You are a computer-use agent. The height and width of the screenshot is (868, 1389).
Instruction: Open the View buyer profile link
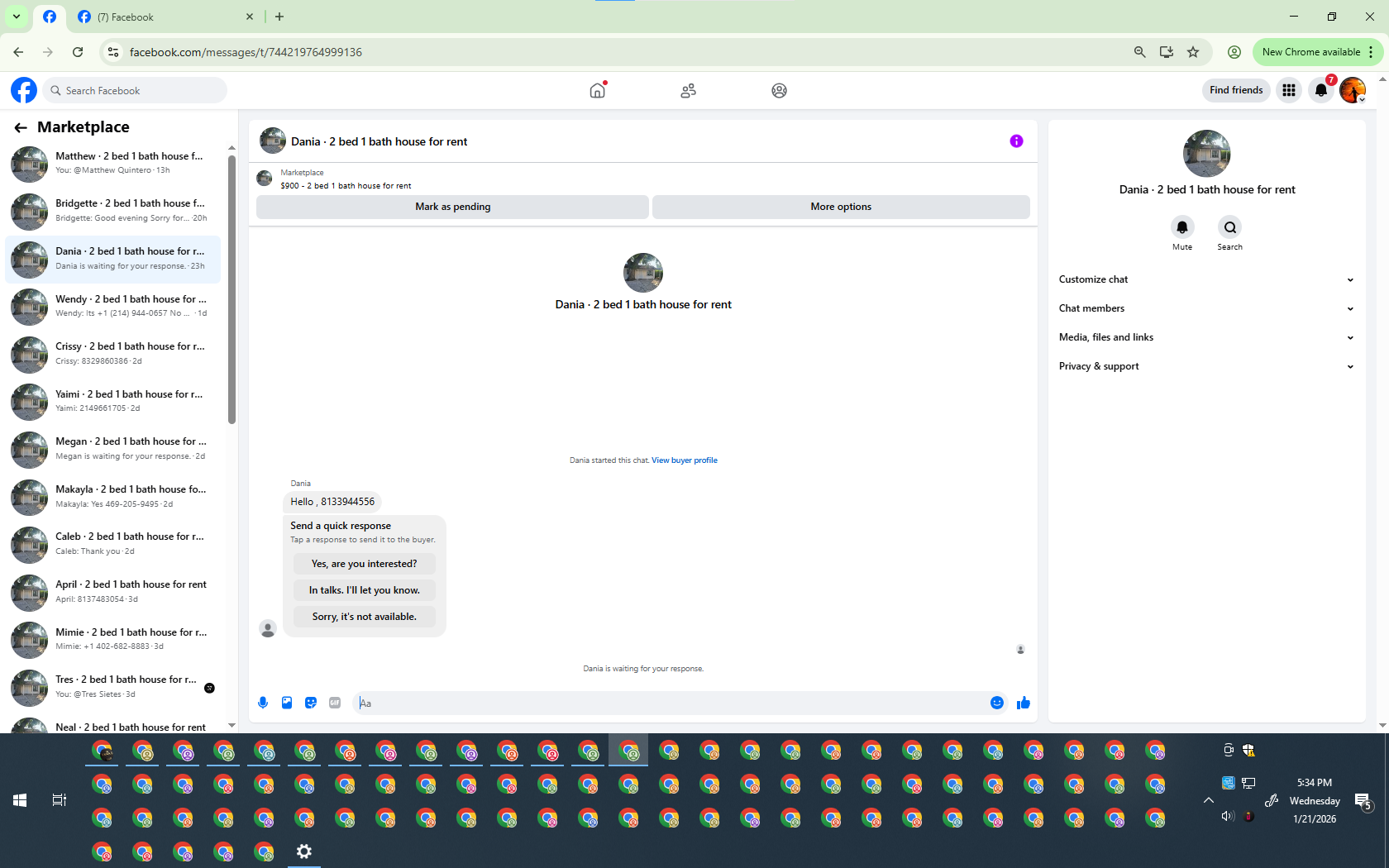coord(685,460)
